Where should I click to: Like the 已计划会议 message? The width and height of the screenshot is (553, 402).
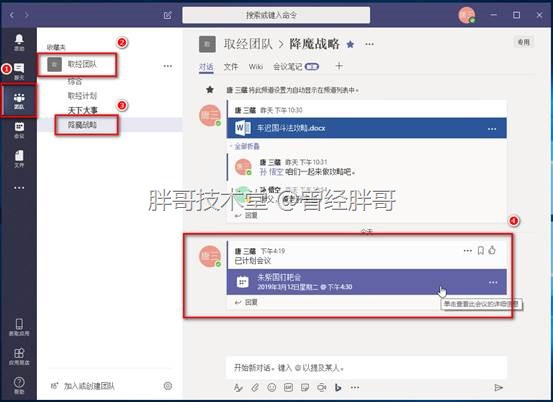[x=492, y=250]
